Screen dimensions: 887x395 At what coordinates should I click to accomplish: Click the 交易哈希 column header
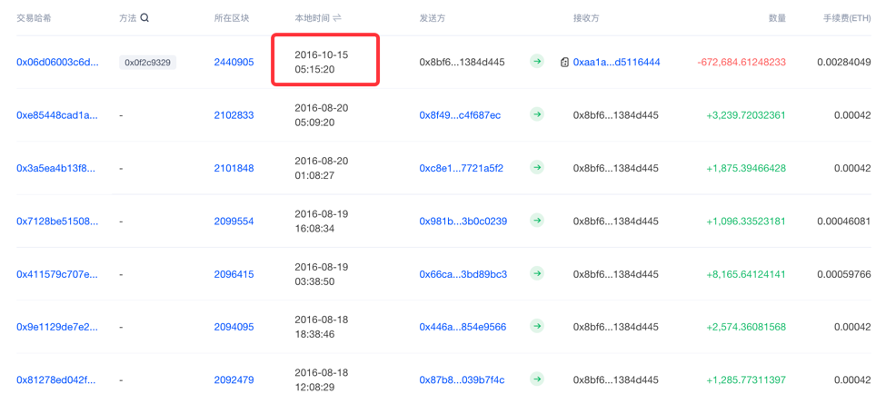coord(35,18)
